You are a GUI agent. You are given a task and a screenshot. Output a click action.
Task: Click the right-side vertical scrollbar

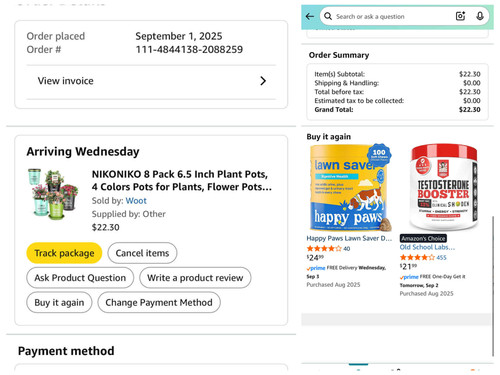[x=493, y=286]
